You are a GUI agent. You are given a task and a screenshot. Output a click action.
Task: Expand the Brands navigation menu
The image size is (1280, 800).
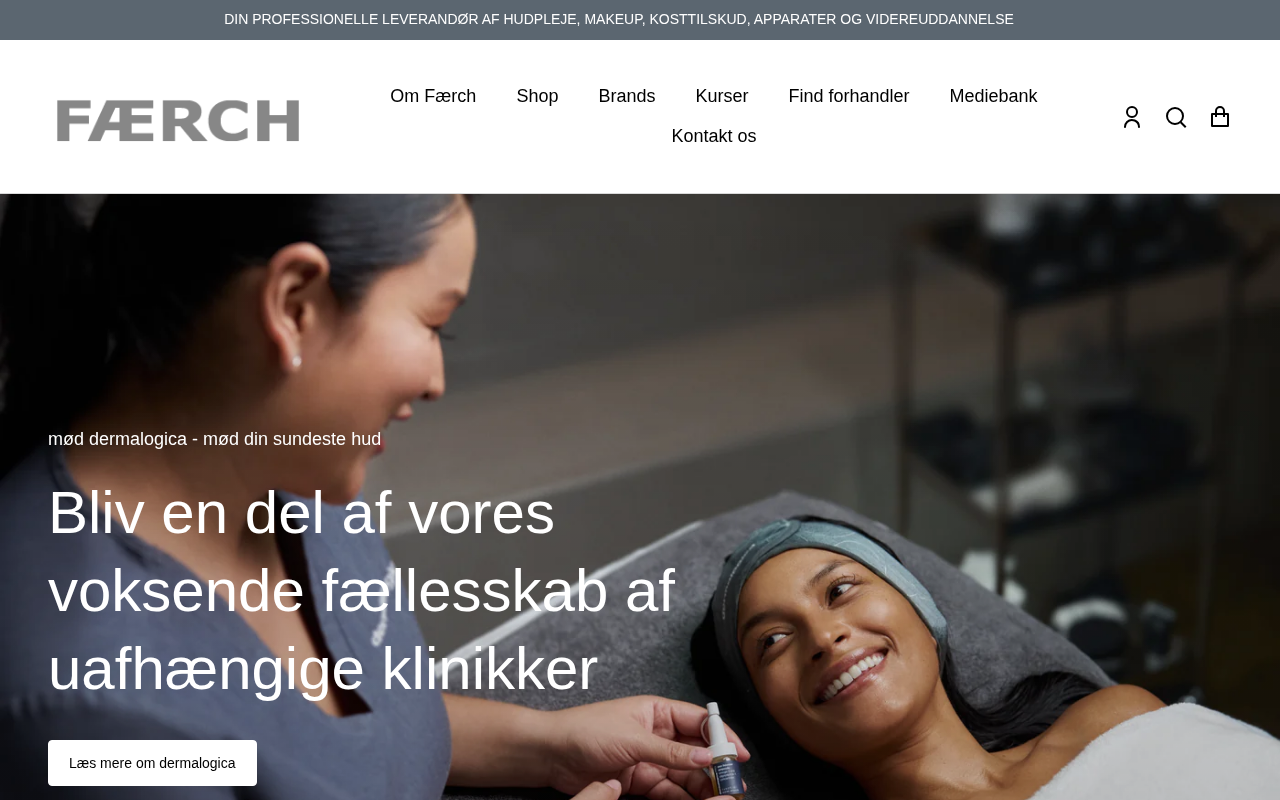pyautogui.click(x=627, y=96)
